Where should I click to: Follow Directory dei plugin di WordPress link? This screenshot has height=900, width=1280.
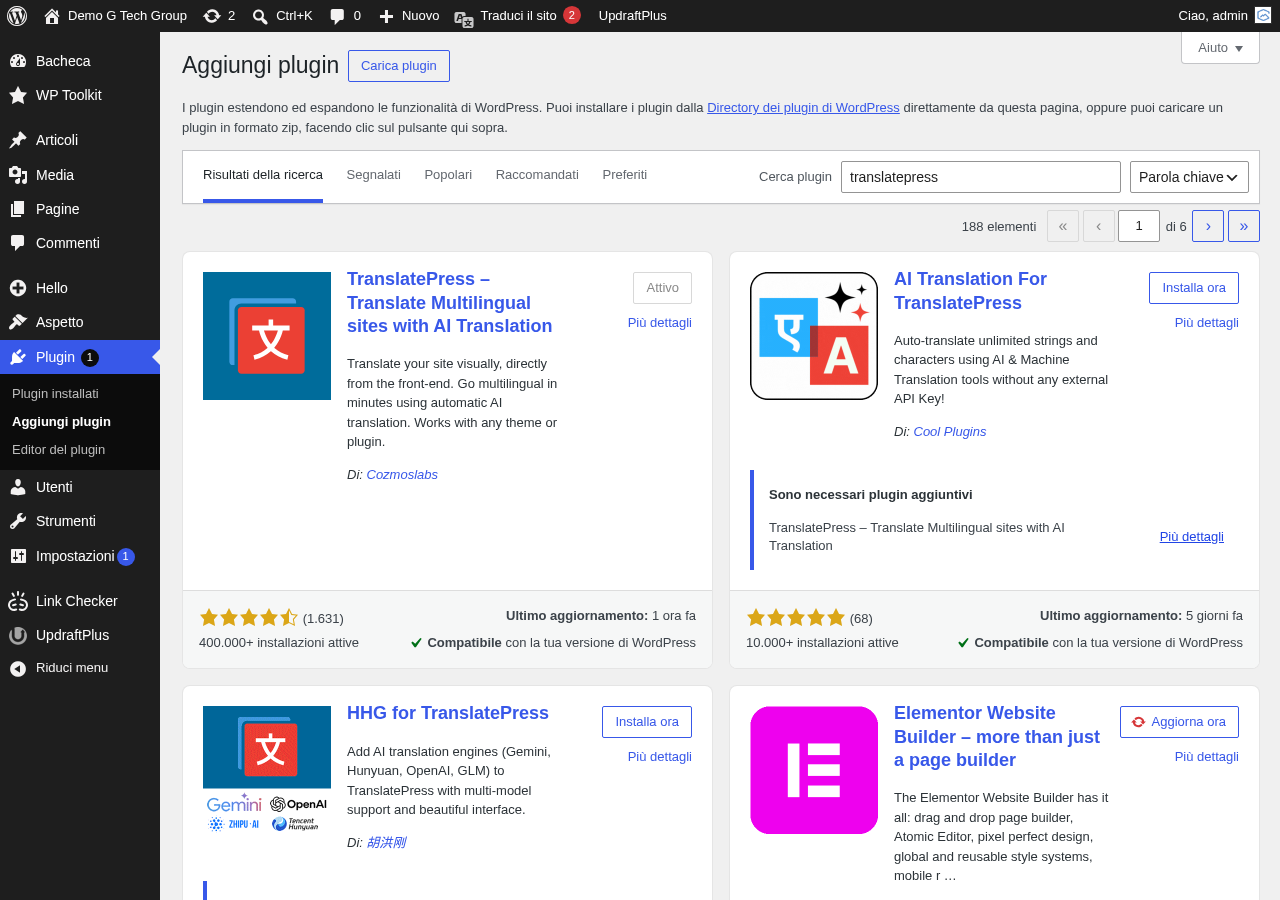803,107
